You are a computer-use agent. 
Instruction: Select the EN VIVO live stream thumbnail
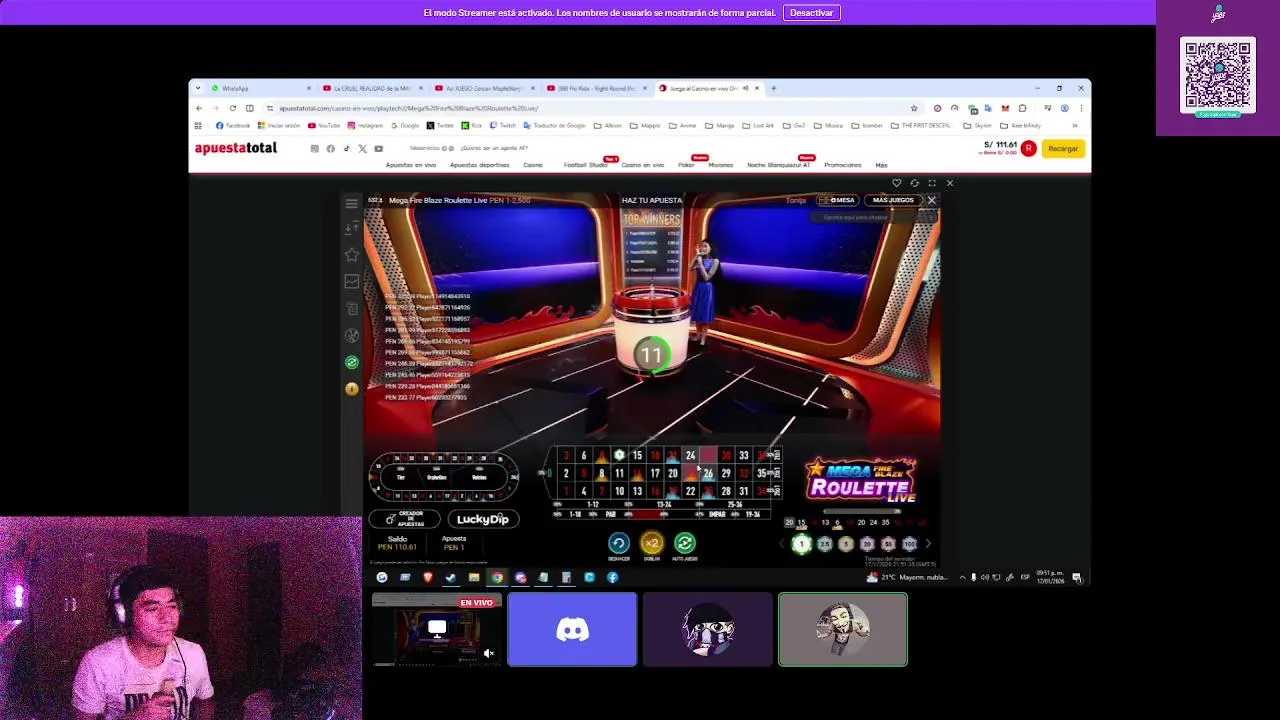point(436,629)
